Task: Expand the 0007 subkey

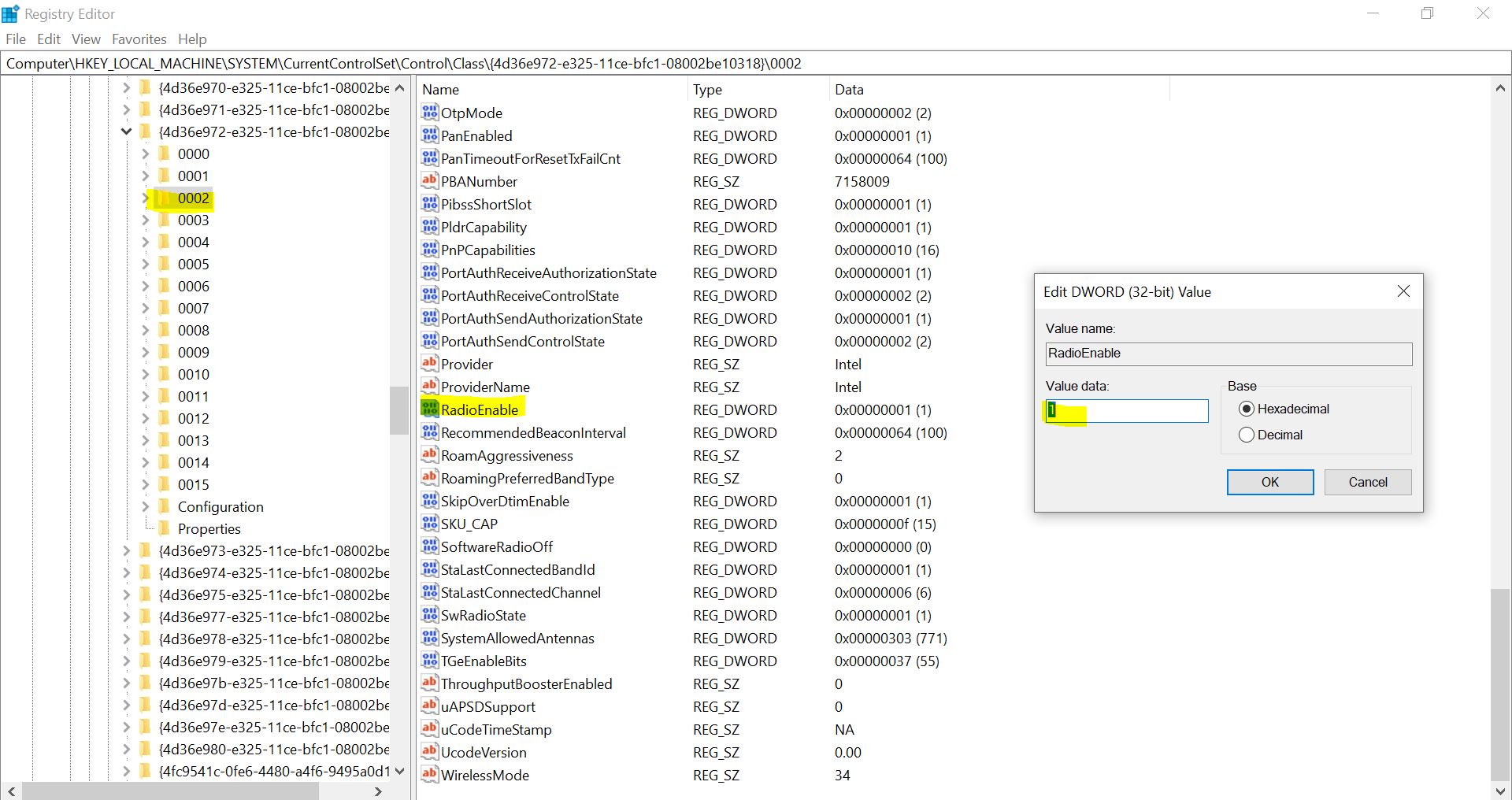Action: tap(145, 308)
